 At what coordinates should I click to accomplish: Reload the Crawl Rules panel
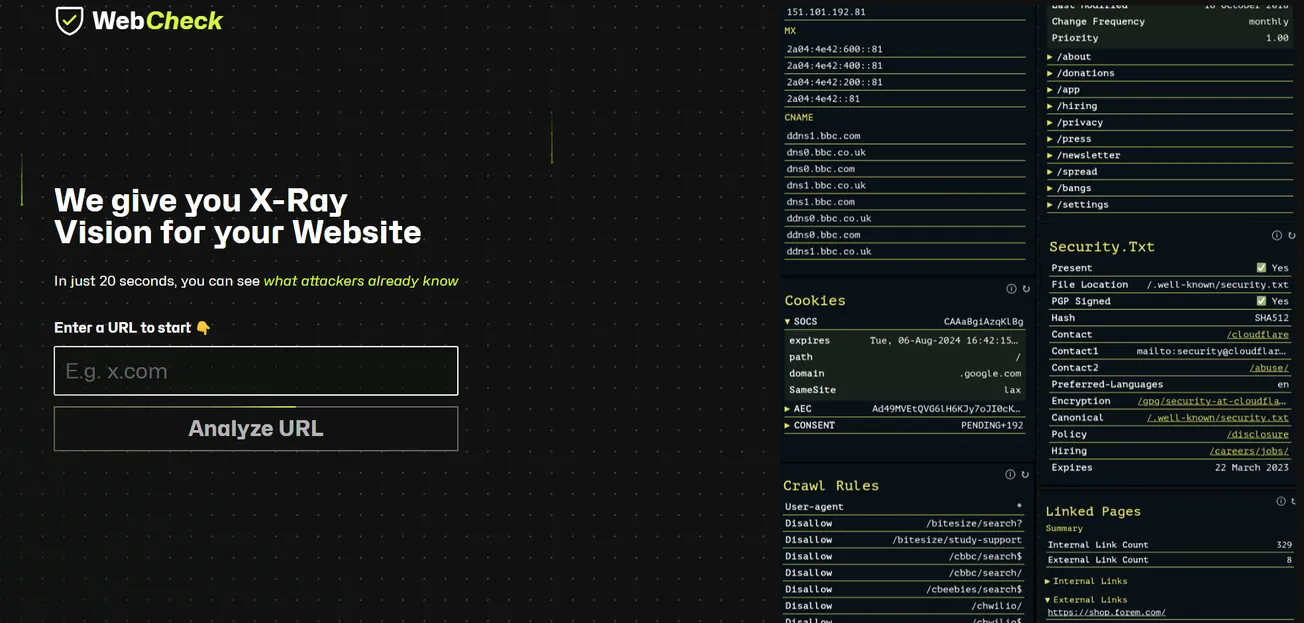coord(1026,475)
